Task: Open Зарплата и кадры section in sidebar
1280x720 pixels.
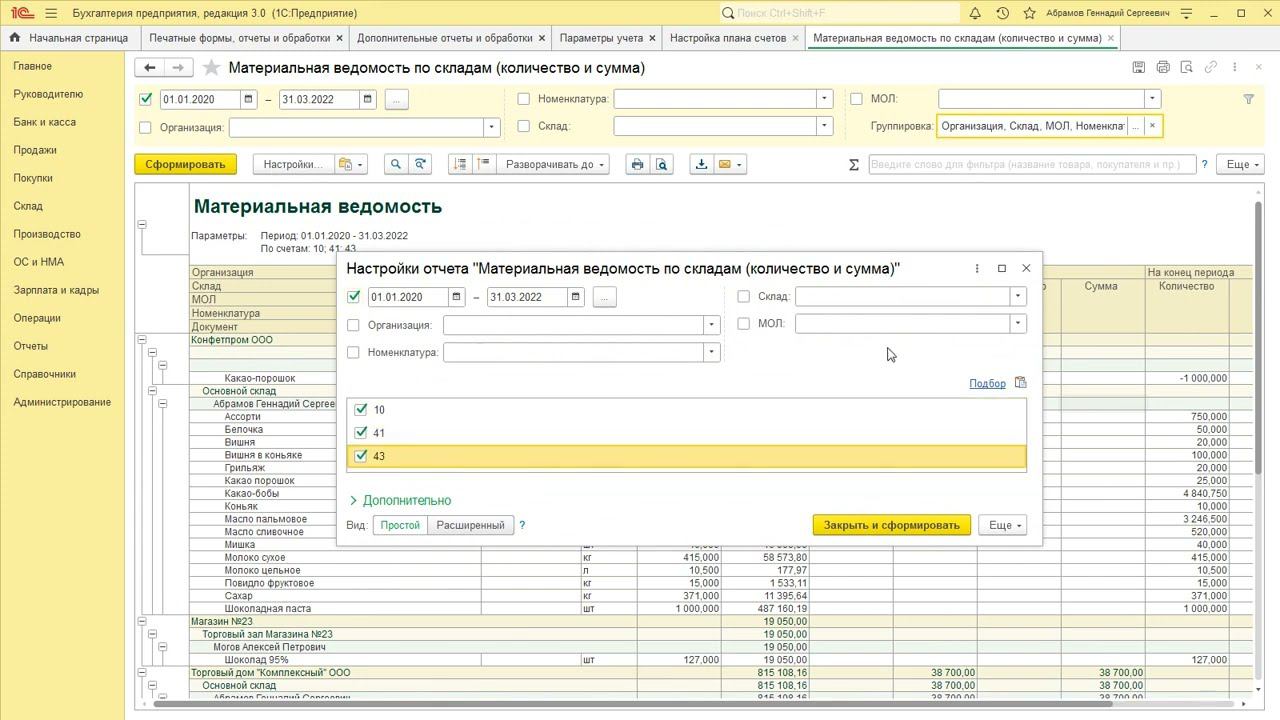Action: (x=56, y=290)
